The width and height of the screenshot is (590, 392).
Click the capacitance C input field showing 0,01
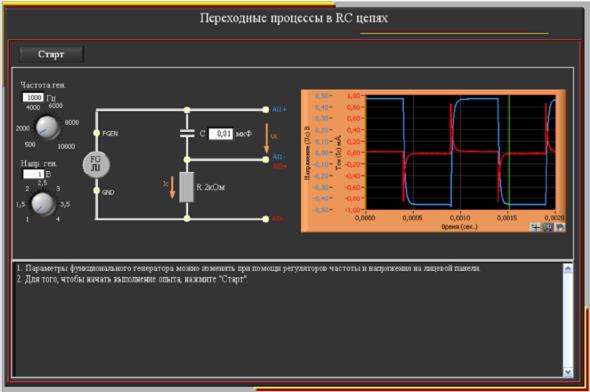coord(221,134)
